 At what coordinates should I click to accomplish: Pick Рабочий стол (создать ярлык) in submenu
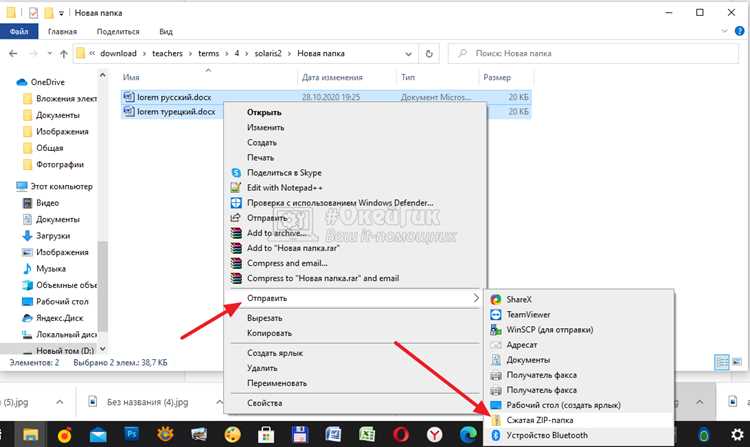point(563,405)
